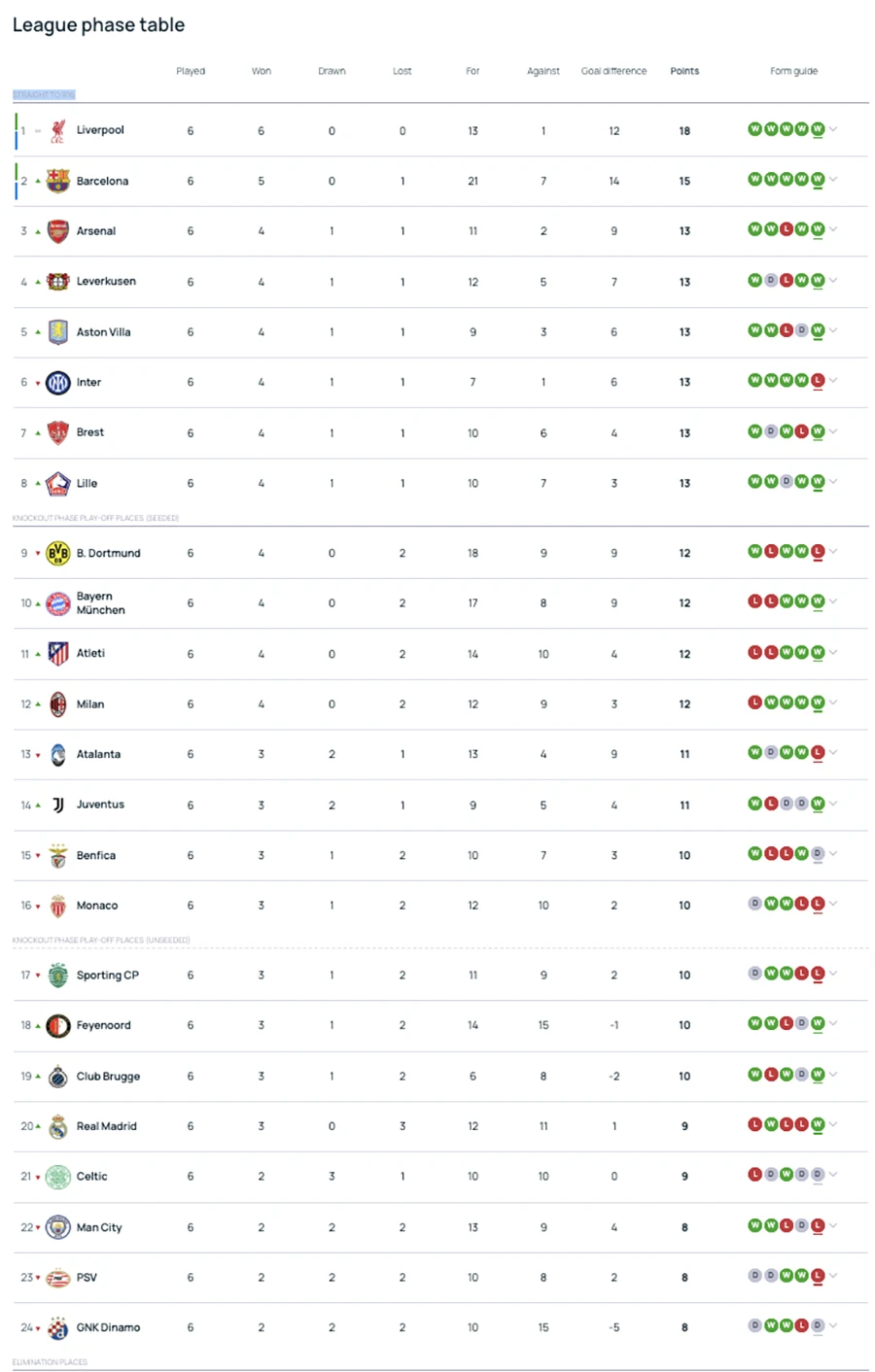Open the Monaco team page

point(97,905)
